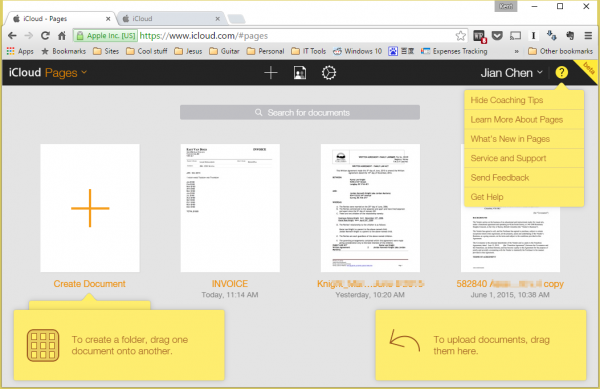
Task: Click the Create Document label
Action: point(90,284)
